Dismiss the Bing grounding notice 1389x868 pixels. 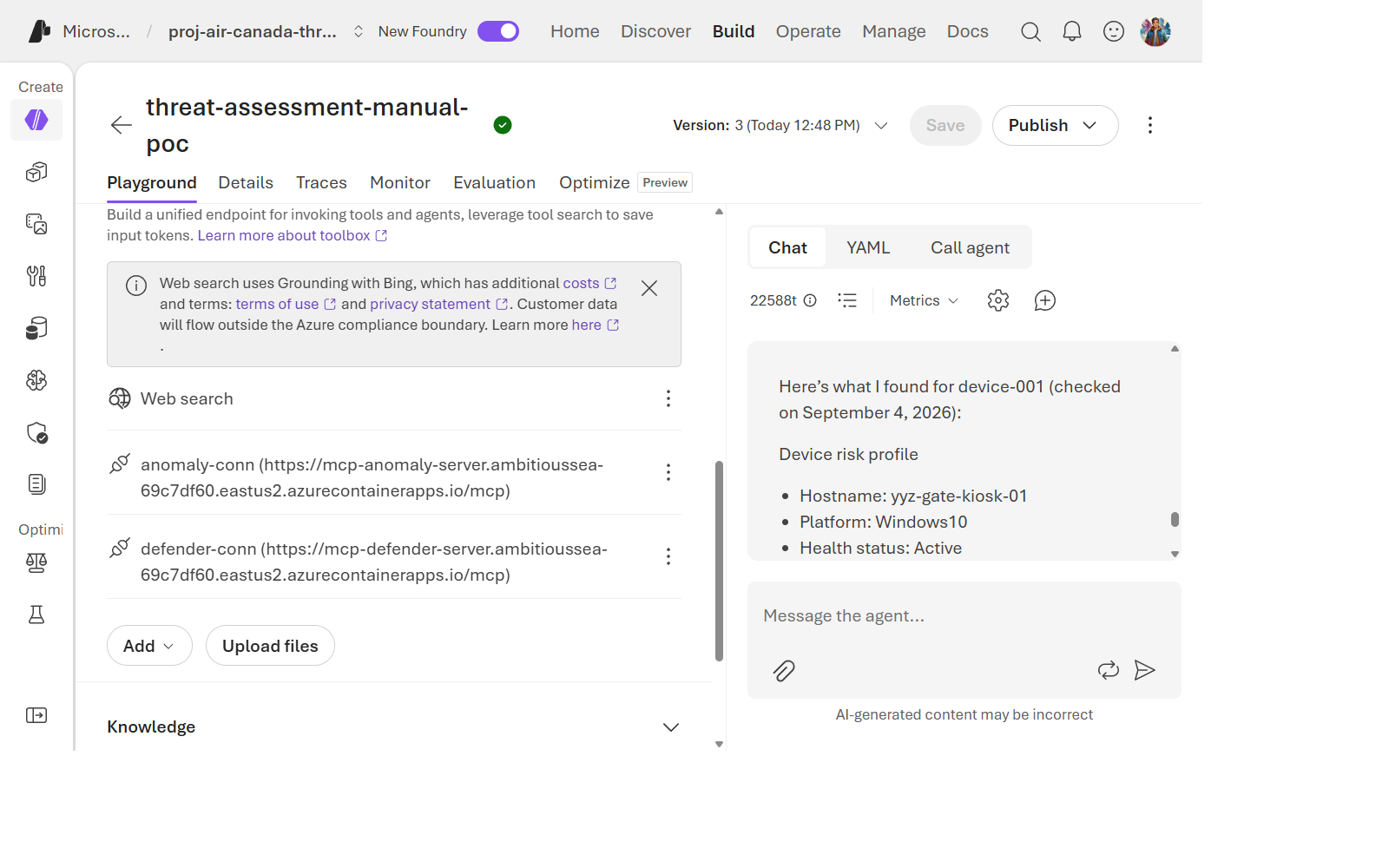coord(649,288)
